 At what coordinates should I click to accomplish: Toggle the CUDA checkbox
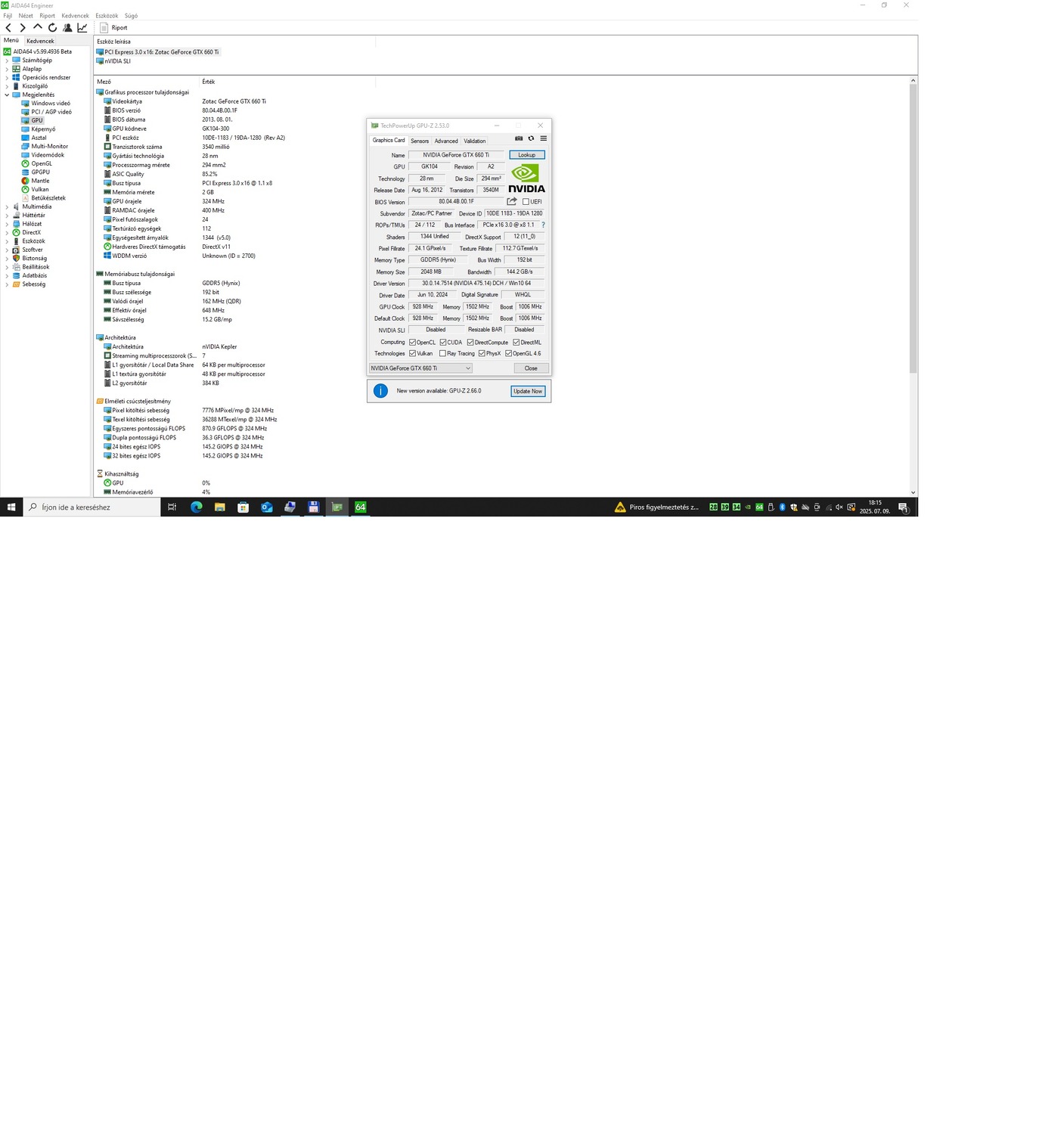coord(443,343)
